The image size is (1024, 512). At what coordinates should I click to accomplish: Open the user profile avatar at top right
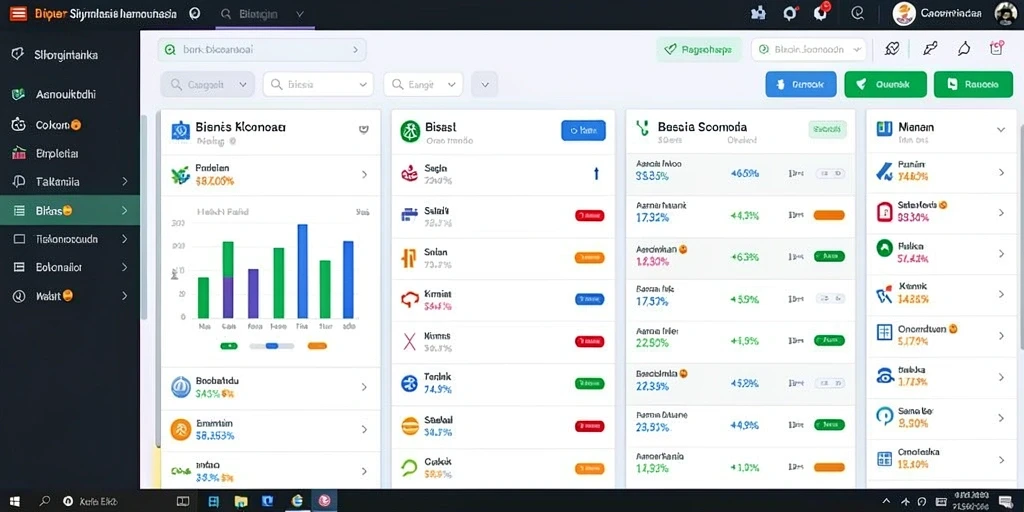coord(1005,13)
